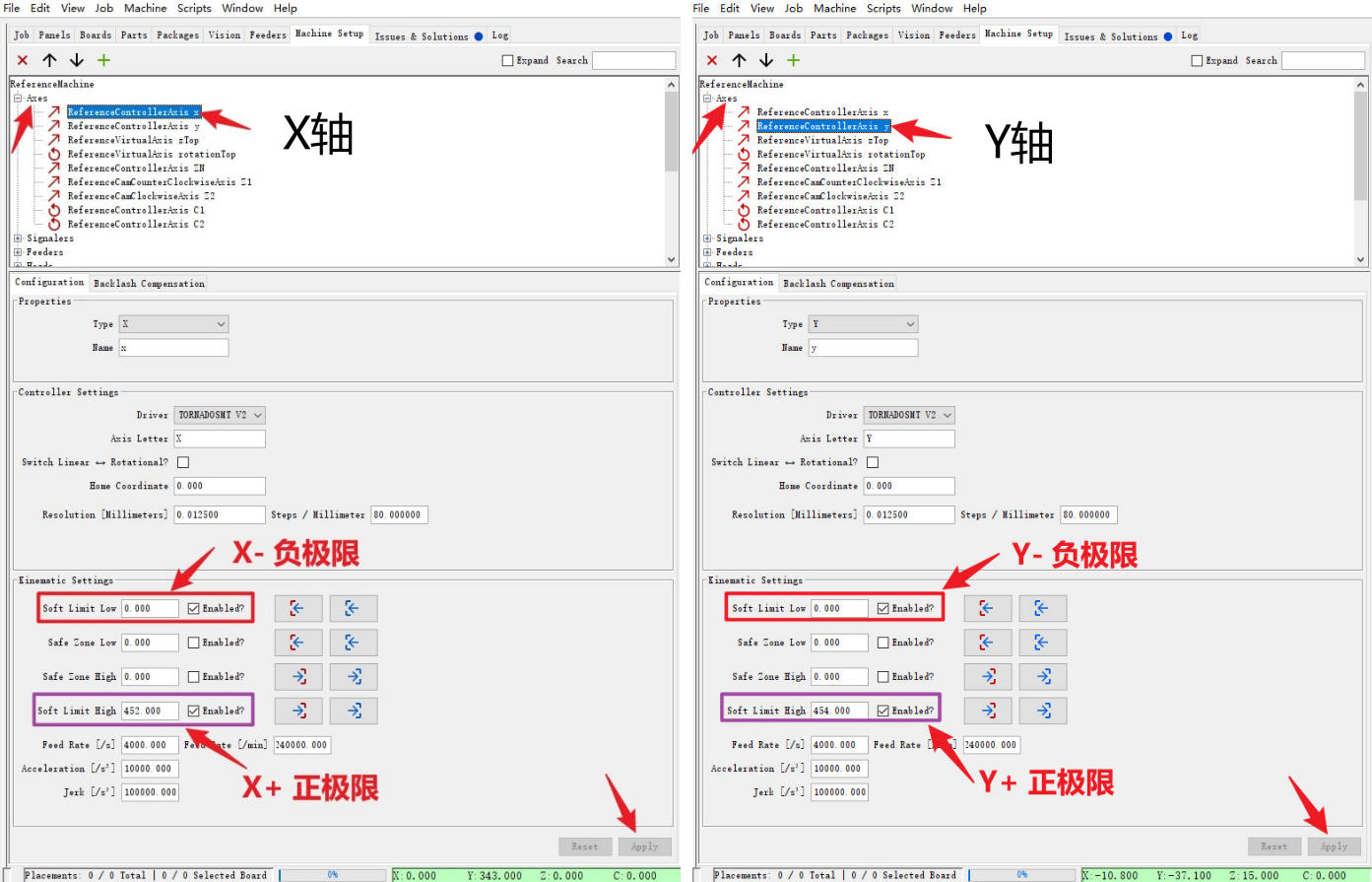Open Issues & Solutions tab in right window
Screen dimensions: 1372x882
pos(1118,36)
